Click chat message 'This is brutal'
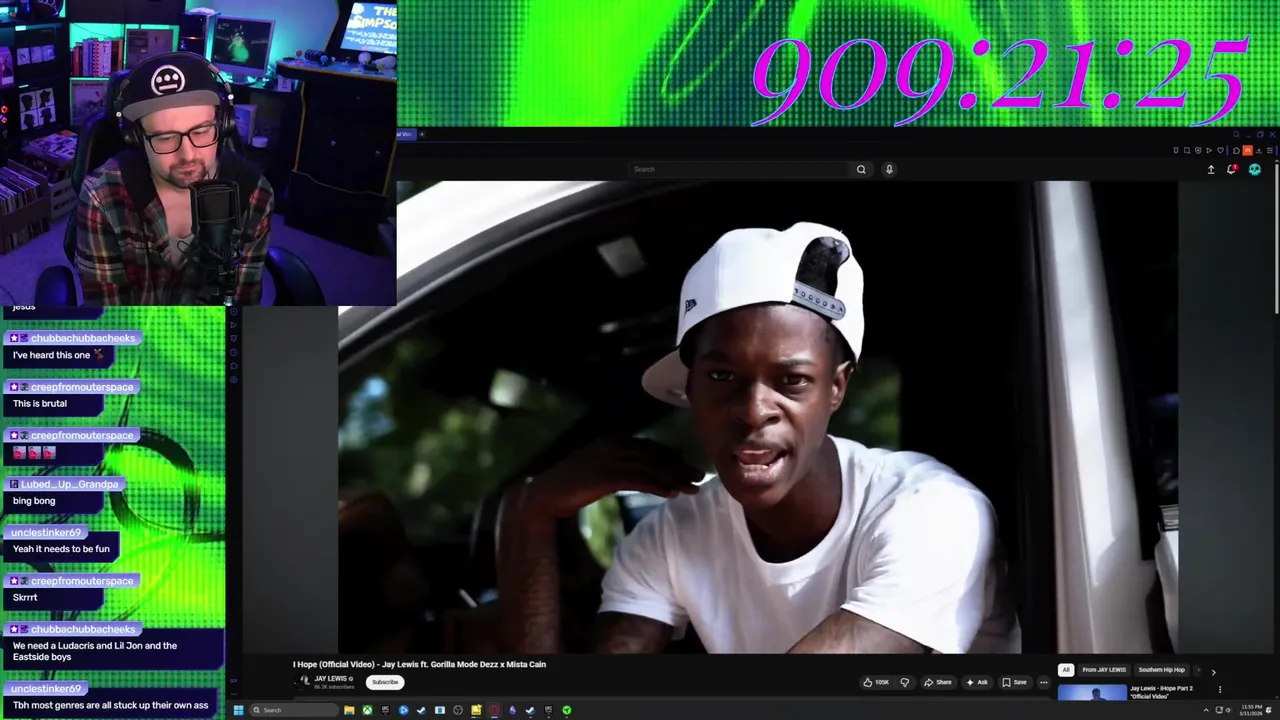This screenshot has height=720, width=1280. tap(40, 404)
